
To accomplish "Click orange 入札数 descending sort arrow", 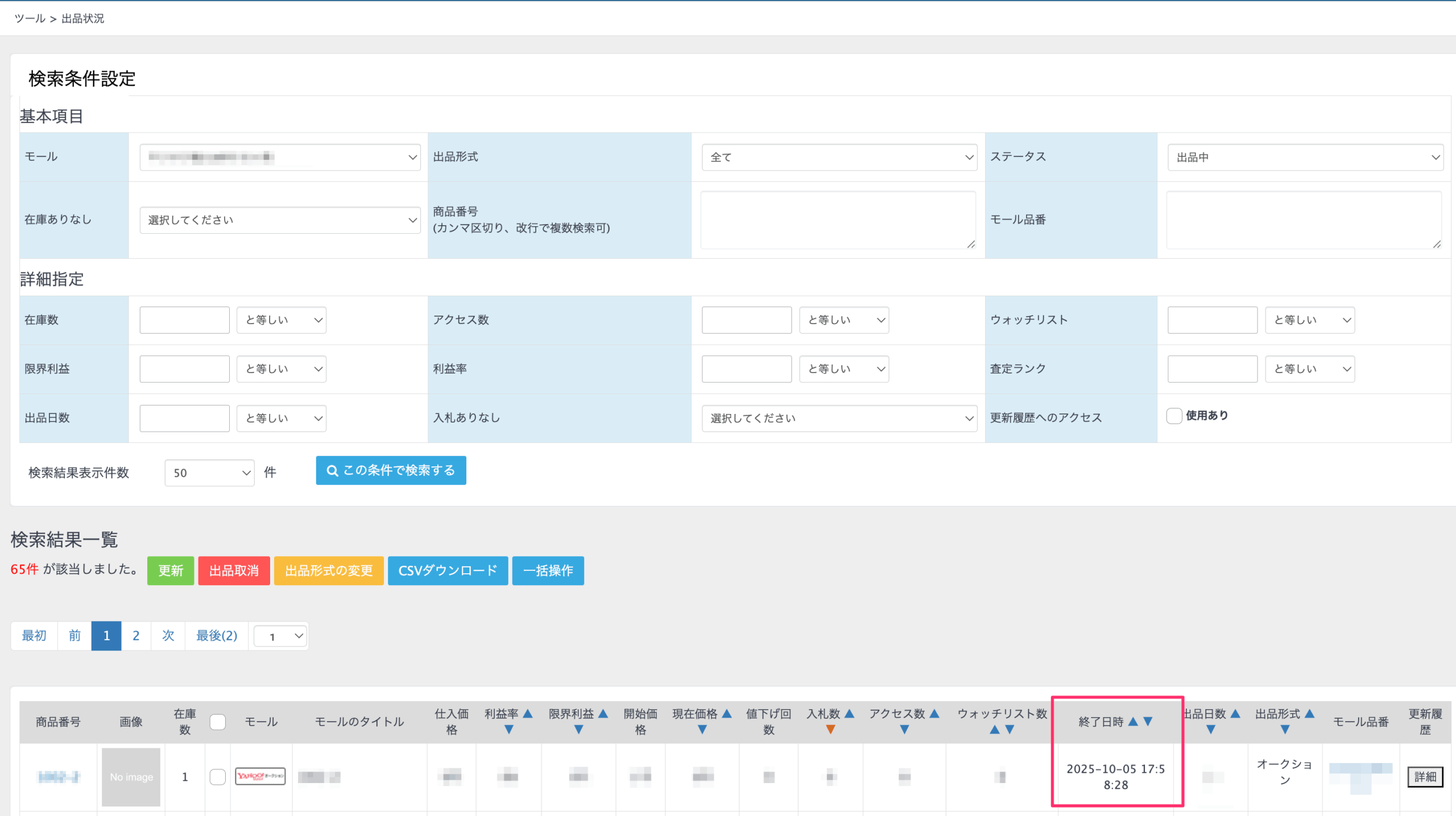I will coord(830,730).
